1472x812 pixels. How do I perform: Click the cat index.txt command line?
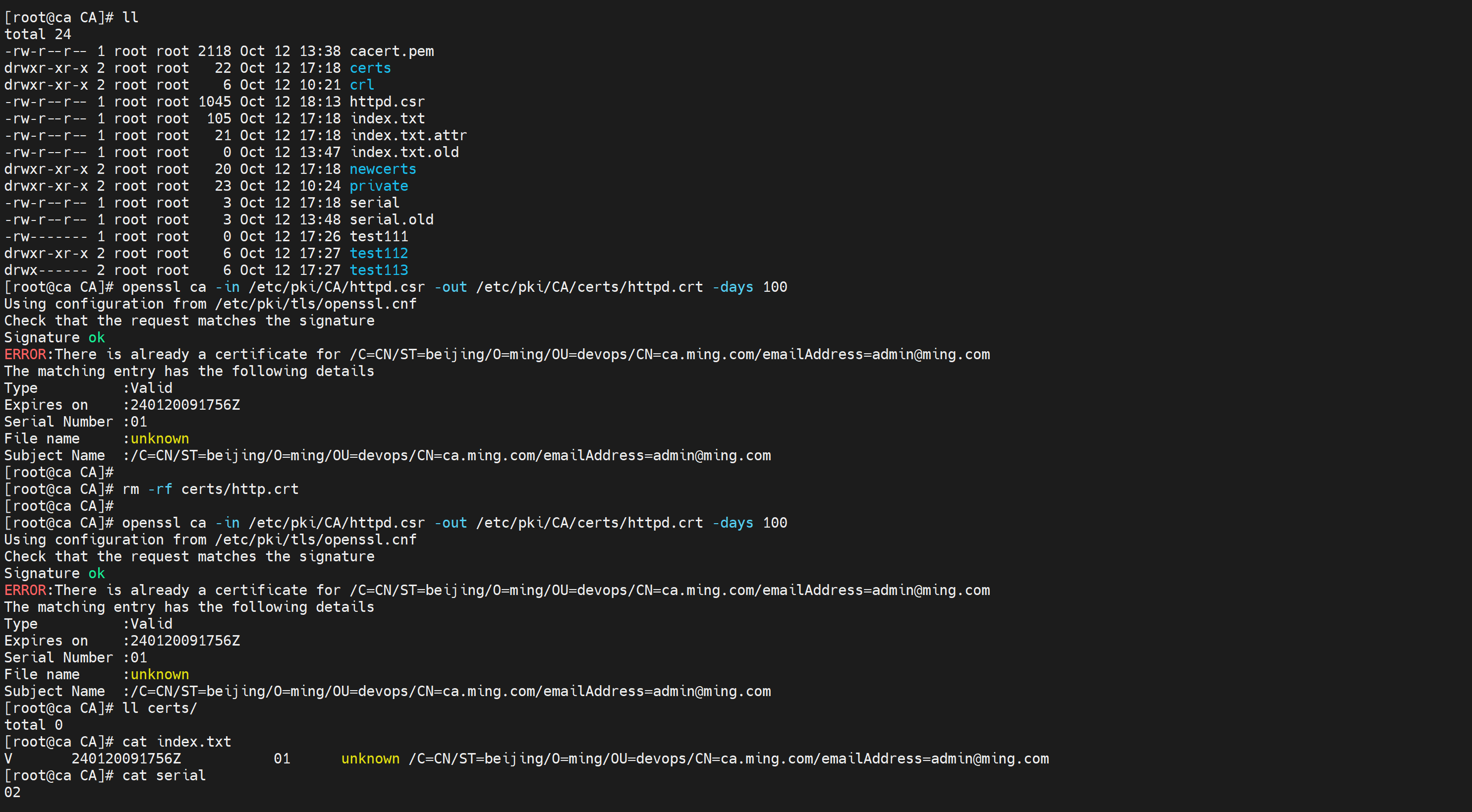coord(176,742)
